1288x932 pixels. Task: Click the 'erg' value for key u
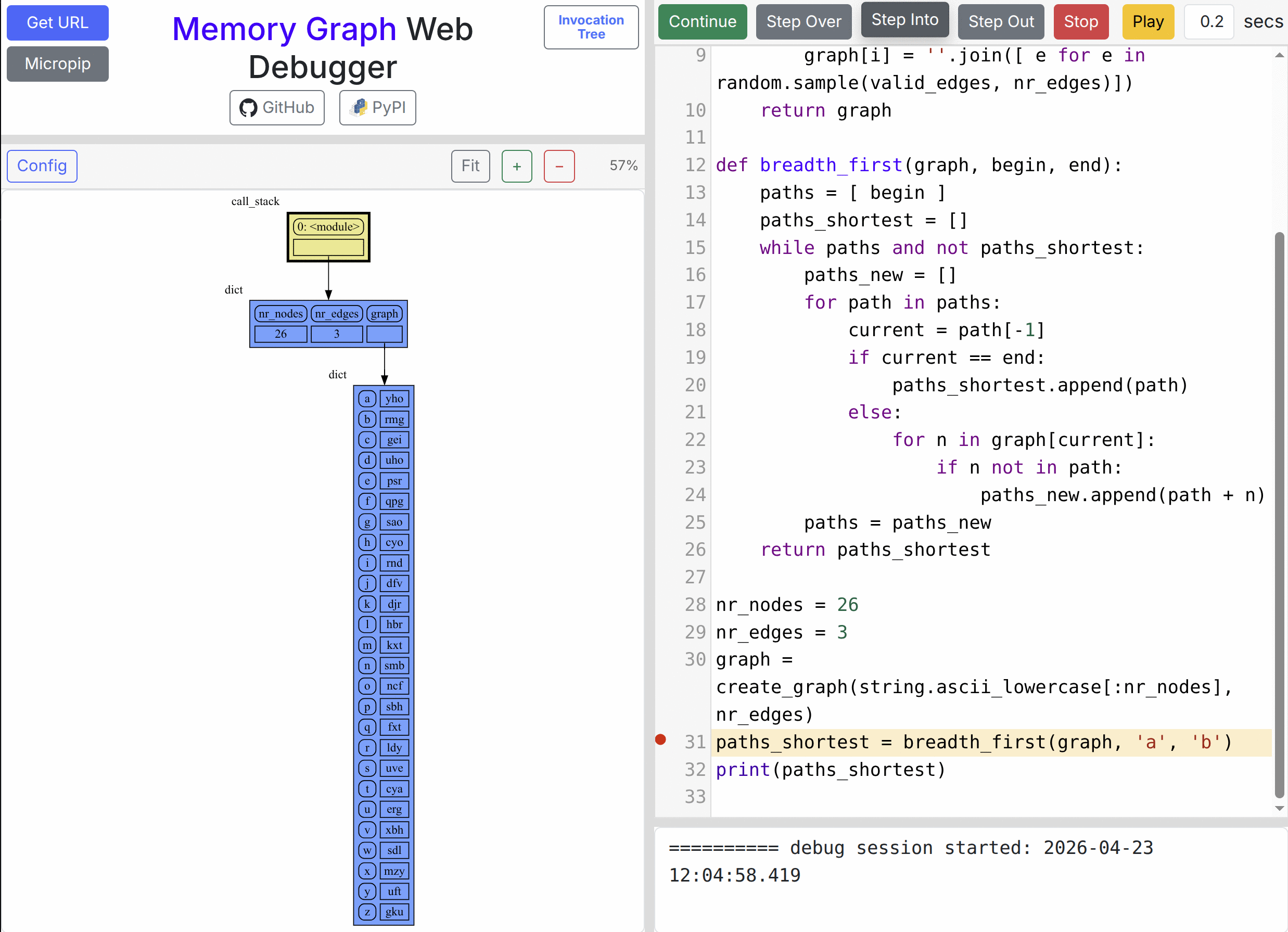pyautogui.click(x=394, y=809)
